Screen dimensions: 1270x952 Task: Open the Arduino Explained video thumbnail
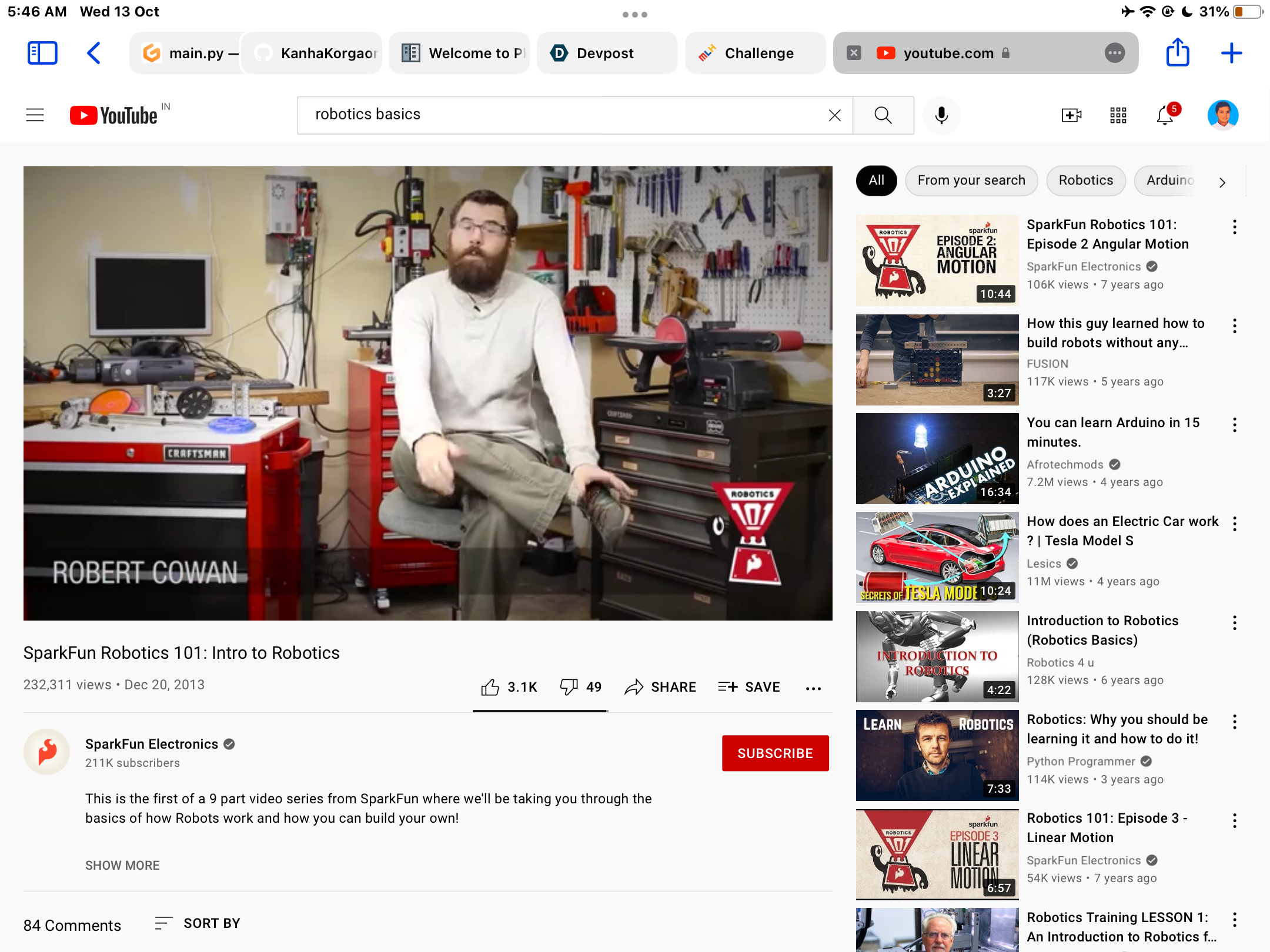(937, 458)
